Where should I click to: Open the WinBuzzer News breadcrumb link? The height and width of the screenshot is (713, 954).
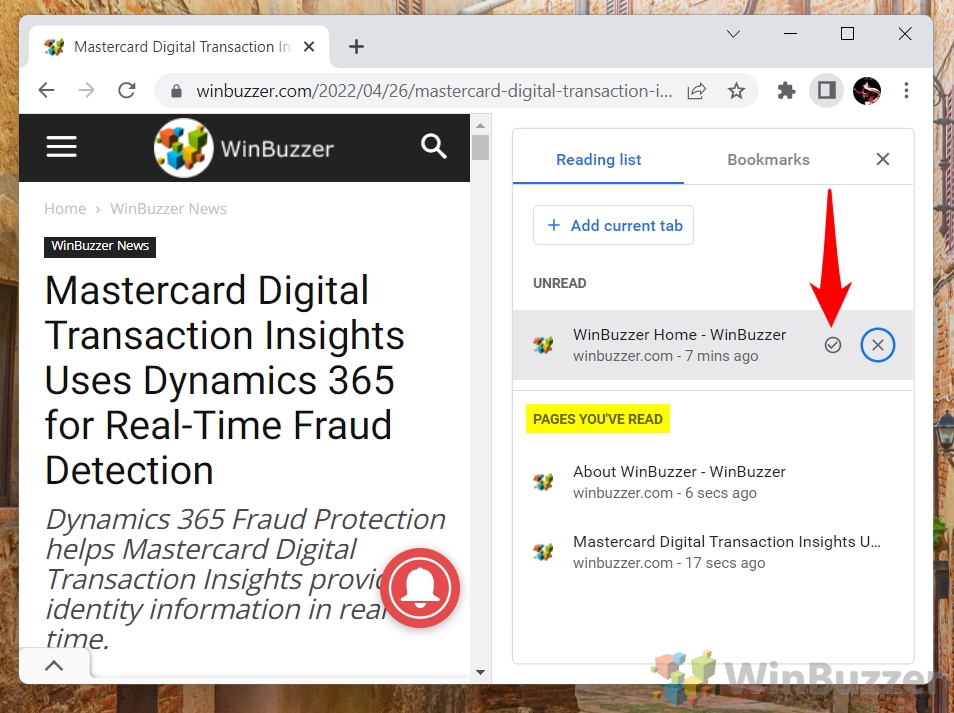pos(169,209)
